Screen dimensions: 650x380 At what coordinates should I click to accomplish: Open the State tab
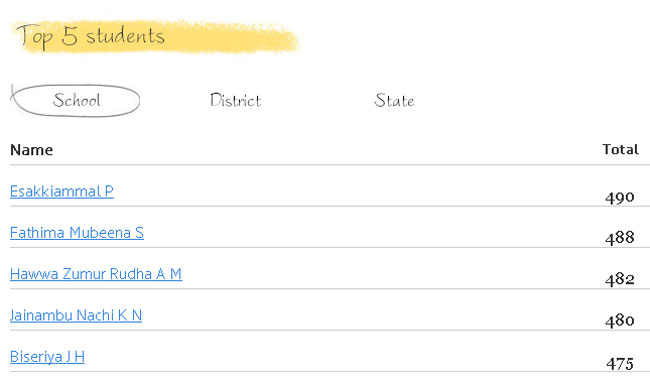[394, 100]
